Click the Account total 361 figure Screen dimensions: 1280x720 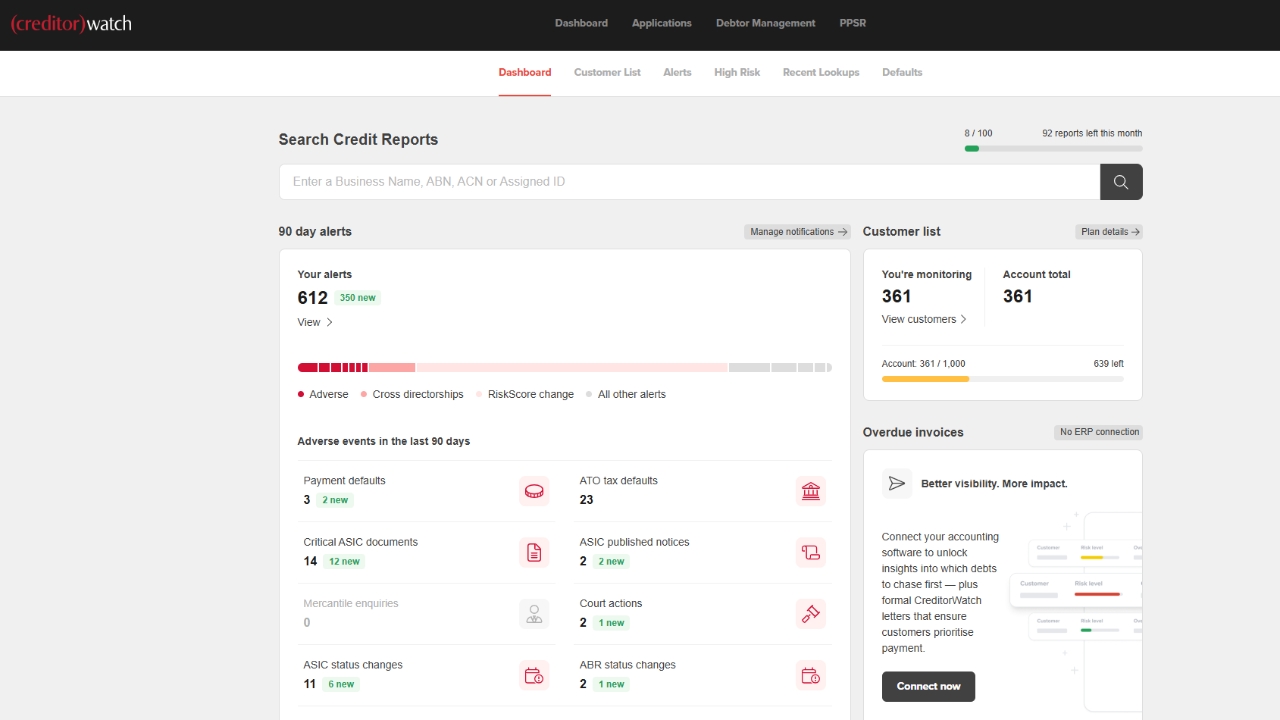[x=1018, y=296]
